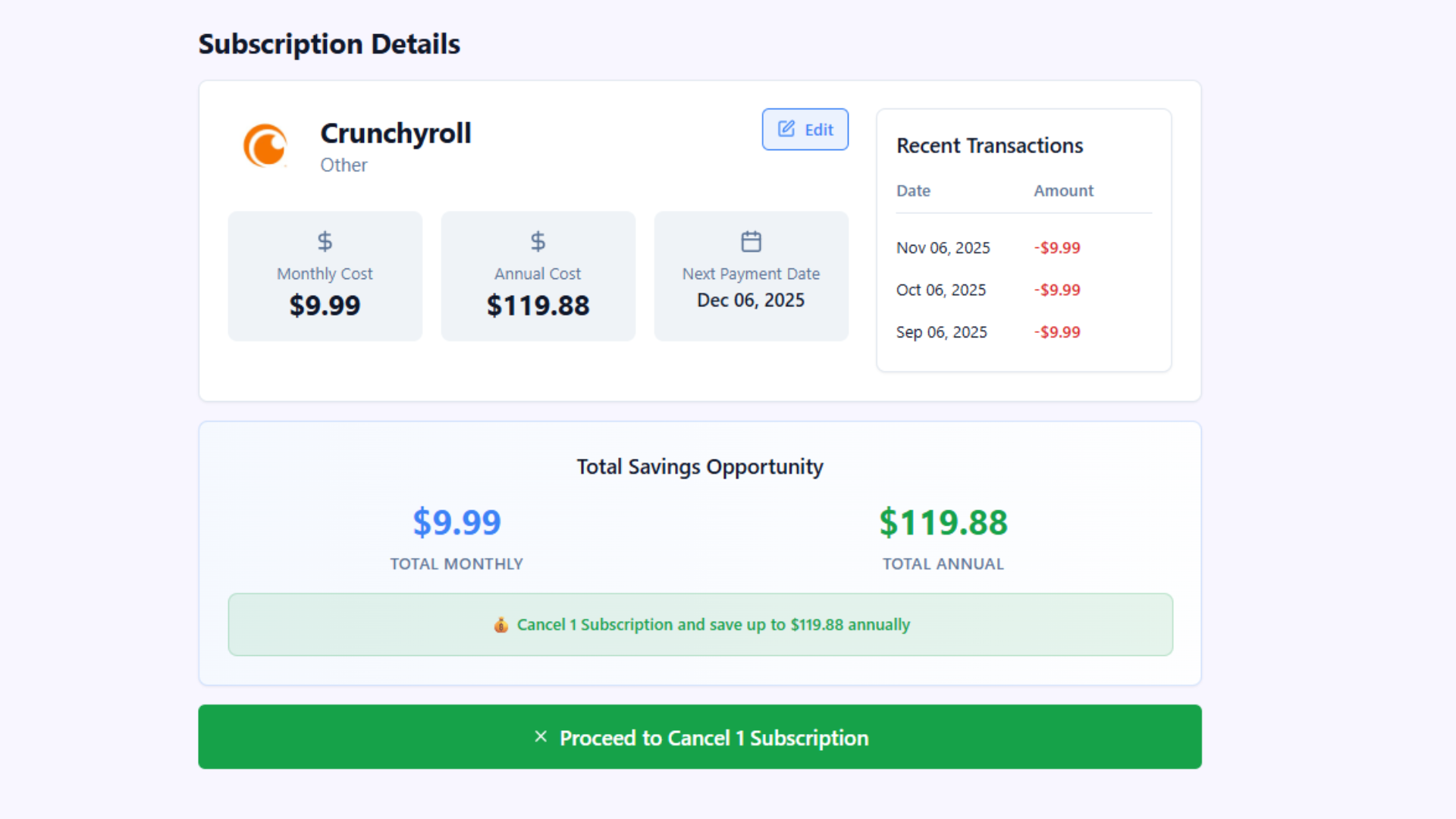Click the money bag icon in savings banner
The height and width of the screenshot is (819, 1456).
[x=500, y=625]
